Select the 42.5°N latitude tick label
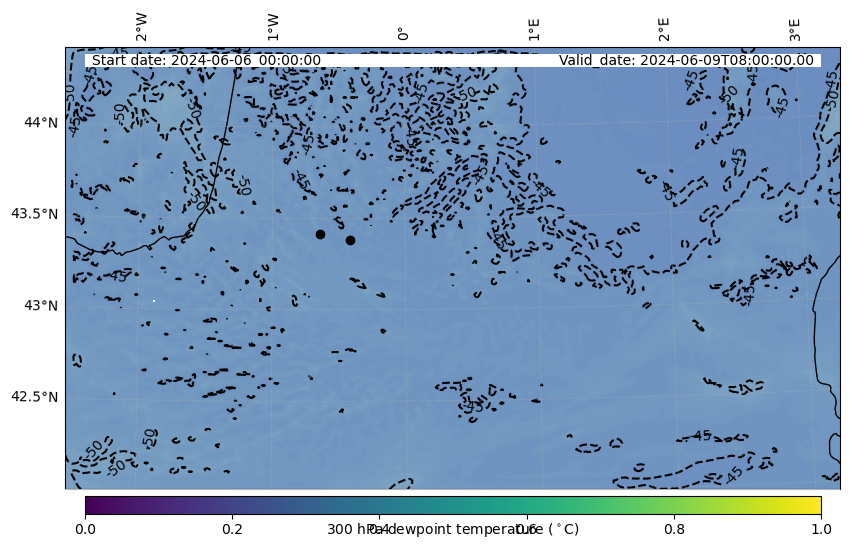Viewport: 850px width, 557px height. point(34,397)
